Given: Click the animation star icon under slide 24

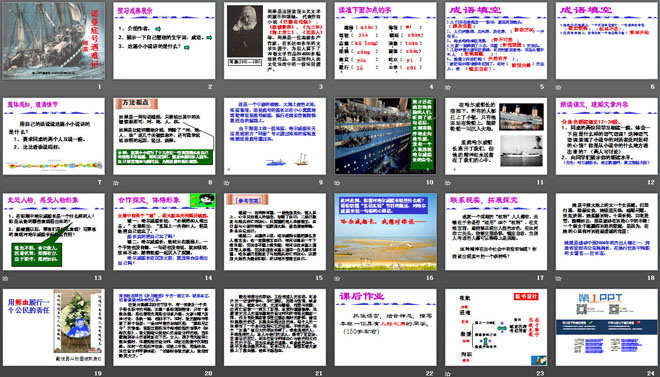Looking at the screenshot, I should [x=559, y=374].
